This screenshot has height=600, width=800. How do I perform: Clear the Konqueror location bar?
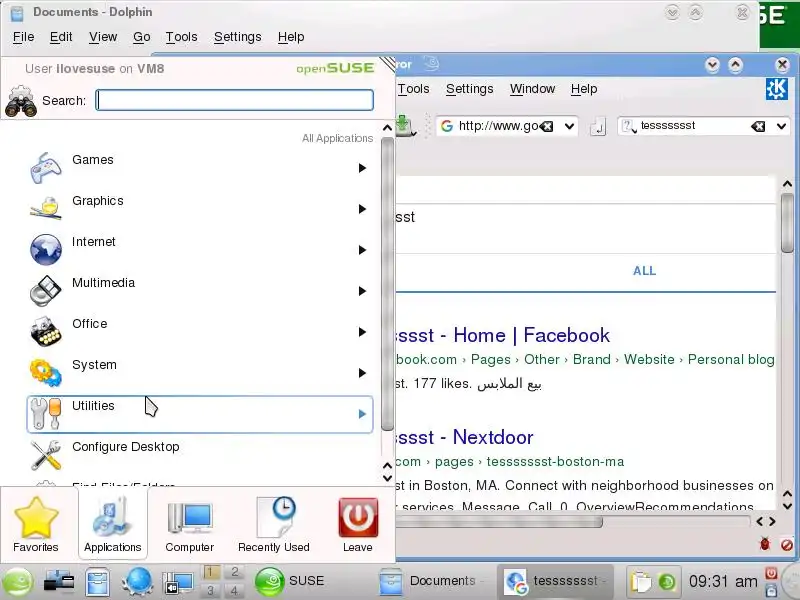(x=547, y=126)
